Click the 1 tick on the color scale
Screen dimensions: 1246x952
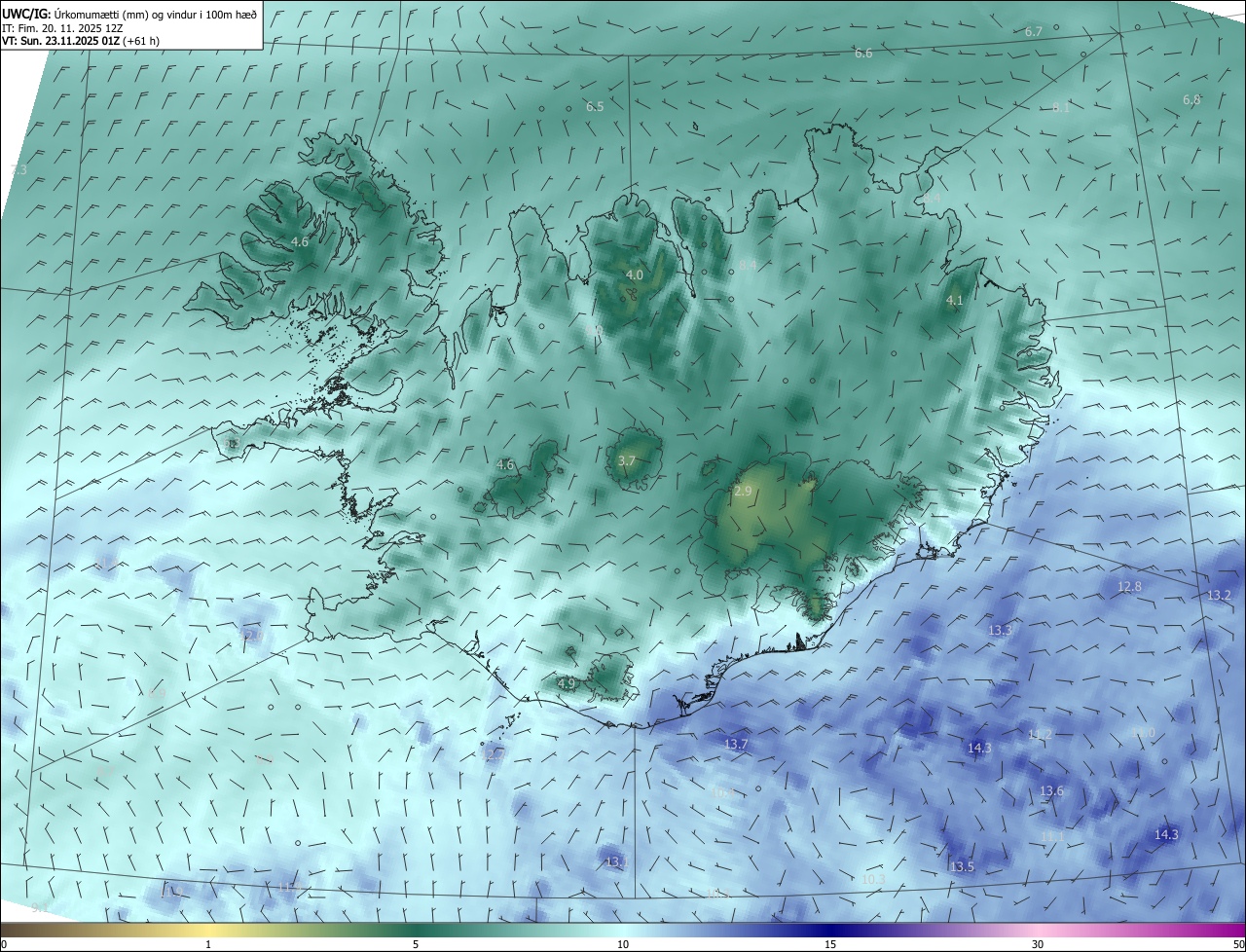click(208, 945)
